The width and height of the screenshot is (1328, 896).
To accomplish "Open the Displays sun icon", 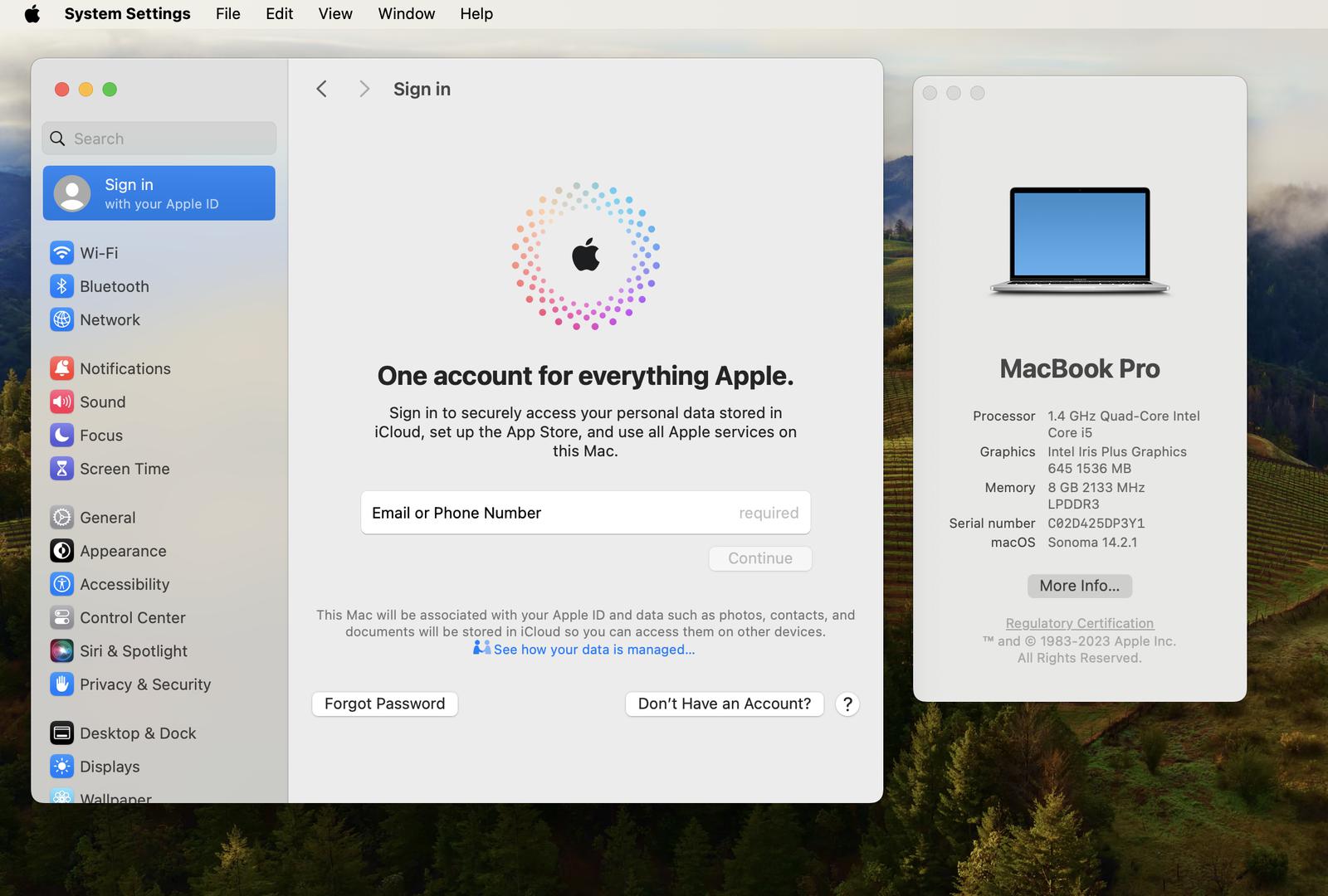I will click(61, 767).
